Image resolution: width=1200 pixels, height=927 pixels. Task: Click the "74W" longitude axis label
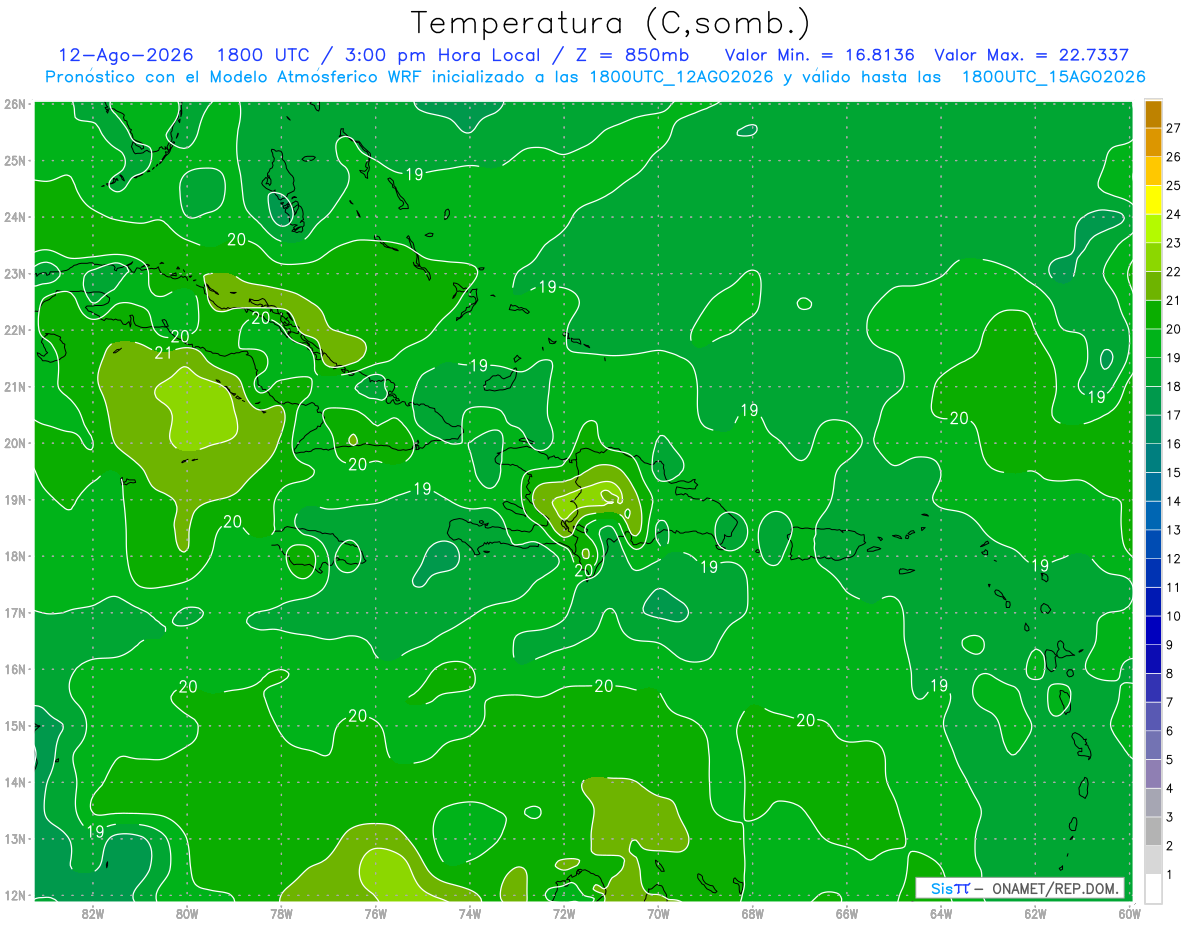[x=470, y=913]
